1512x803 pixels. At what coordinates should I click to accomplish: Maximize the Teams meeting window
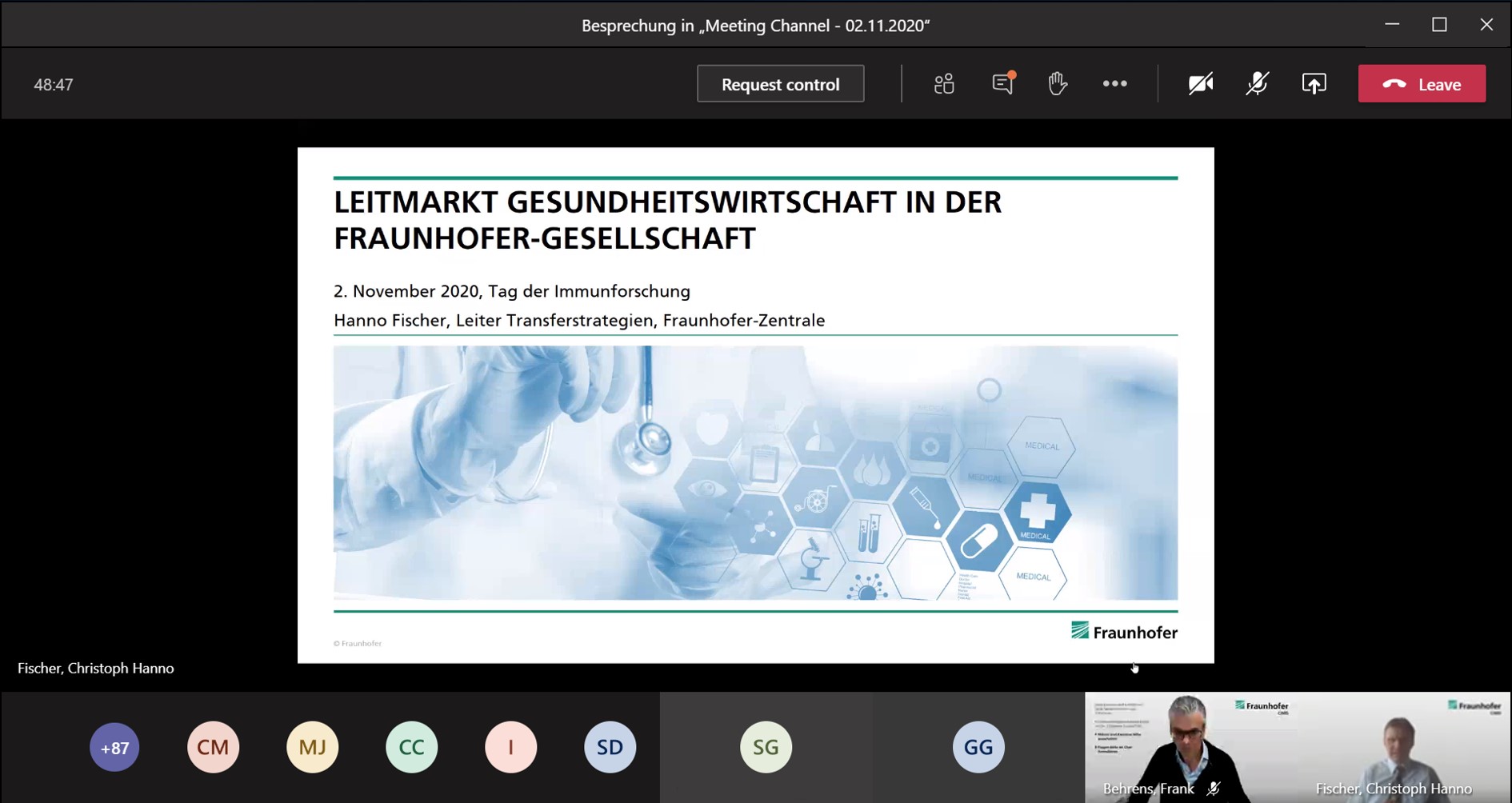coord(1439,25)
